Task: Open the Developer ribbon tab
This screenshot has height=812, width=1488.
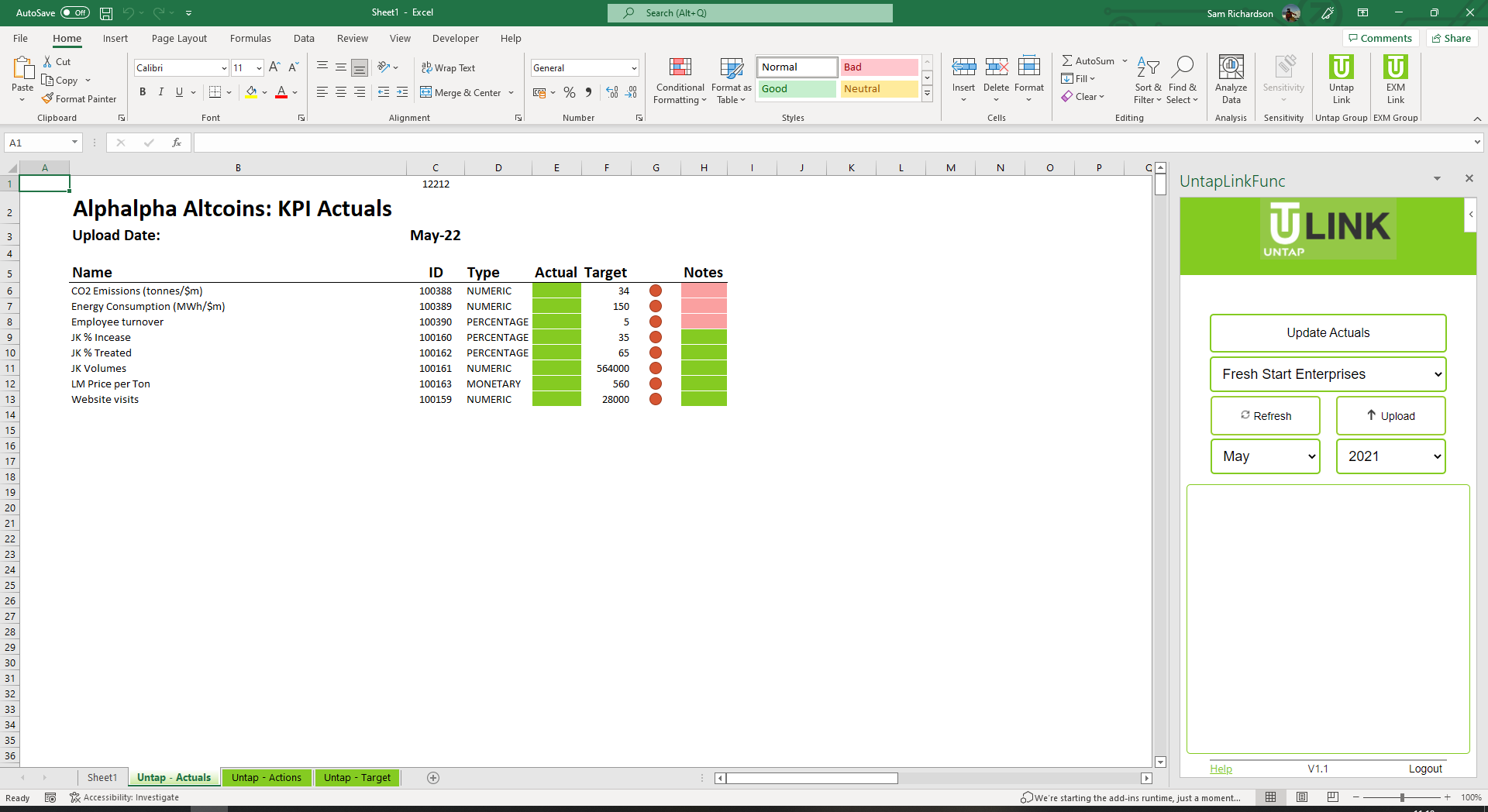Action: [x=455, y=39]
